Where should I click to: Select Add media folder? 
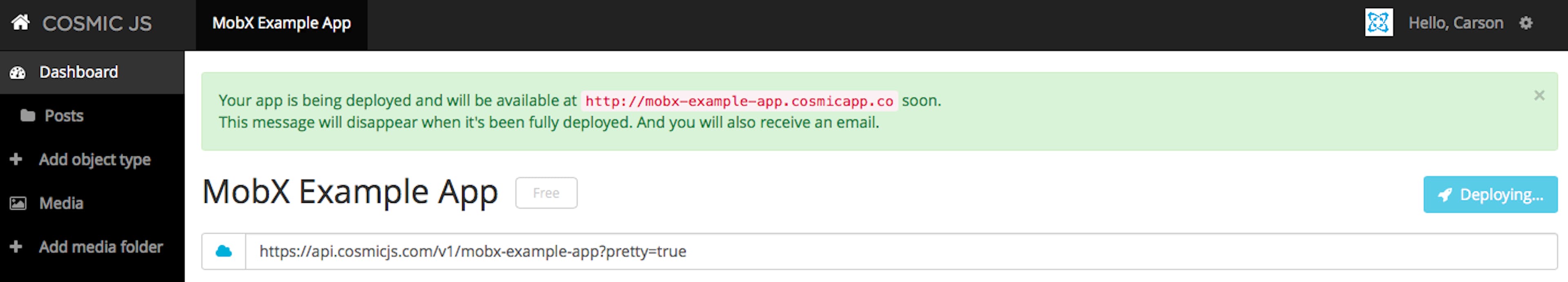[x=92, y=247]
